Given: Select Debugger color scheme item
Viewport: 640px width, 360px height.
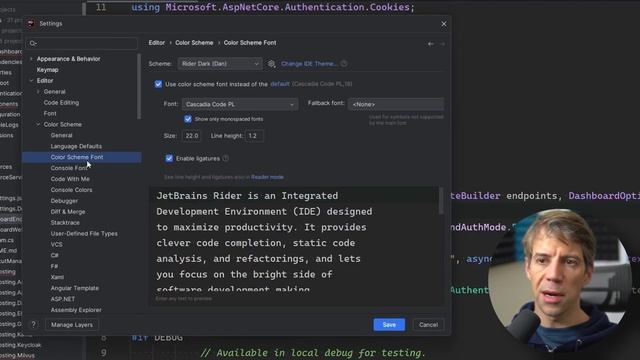Looking at the screenshot, I should point(64,201).
